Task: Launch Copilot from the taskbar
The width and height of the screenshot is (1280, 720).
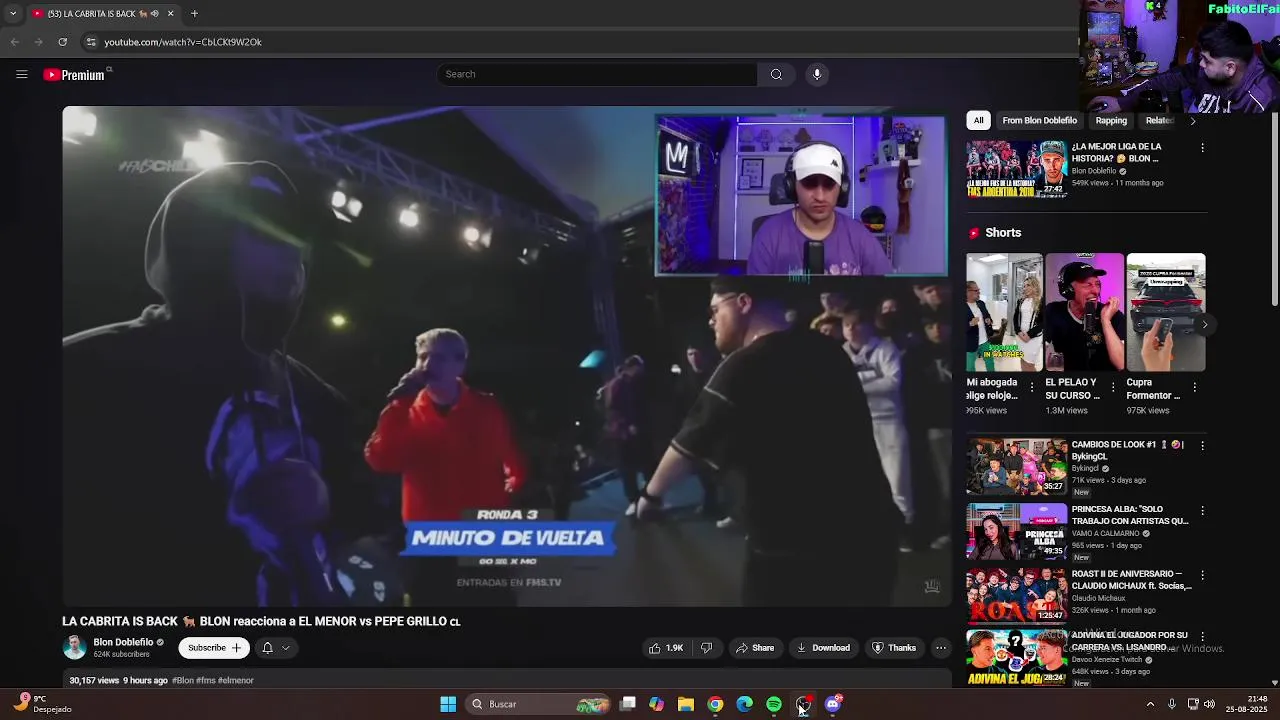Action: (656, 704)
